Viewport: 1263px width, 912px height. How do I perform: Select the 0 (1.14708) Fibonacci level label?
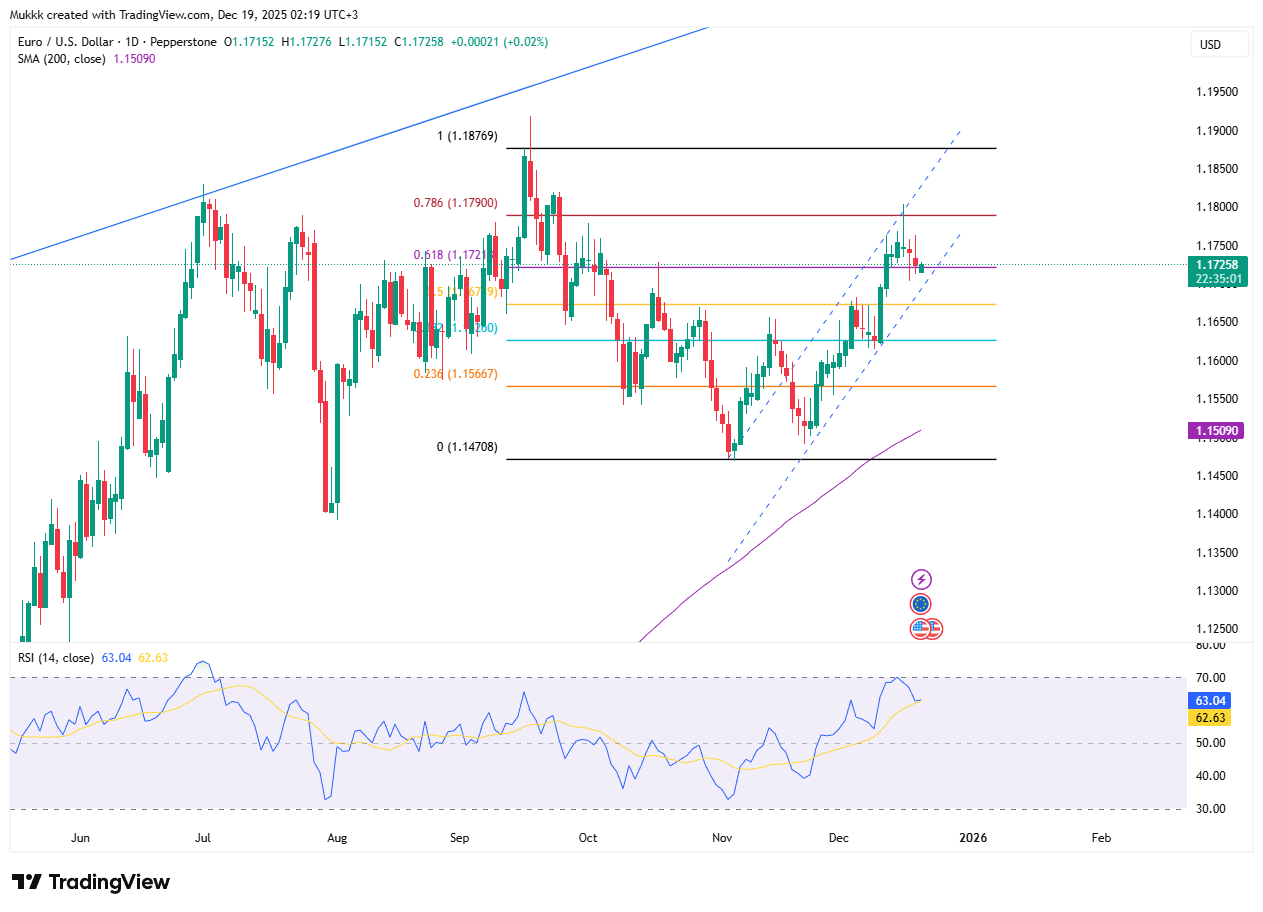click(467, 447)
